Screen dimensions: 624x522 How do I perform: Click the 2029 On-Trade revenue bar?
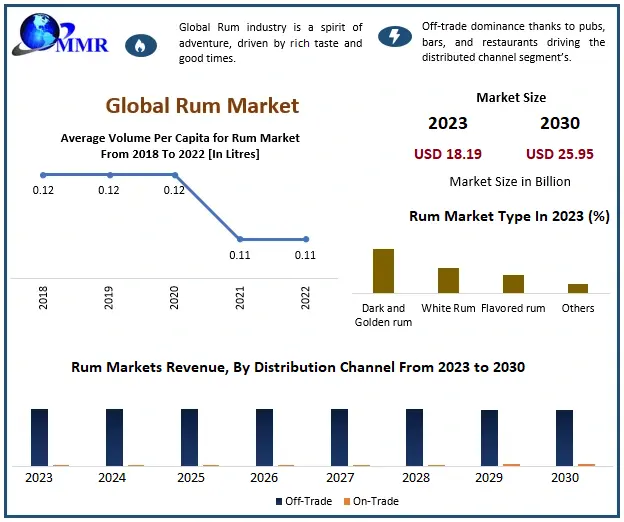pos(512,465)
